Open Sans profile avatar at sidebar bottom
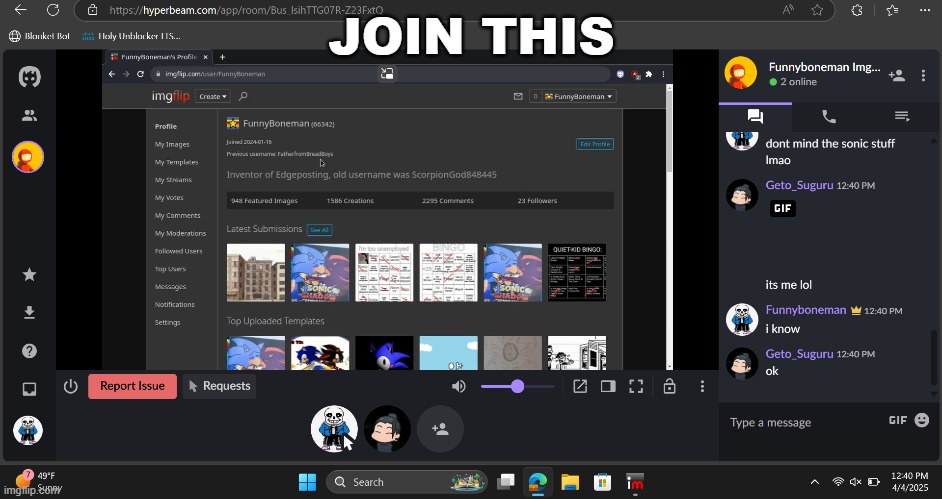The height and width of the screenshot is (499, 942). coord(28,431)
